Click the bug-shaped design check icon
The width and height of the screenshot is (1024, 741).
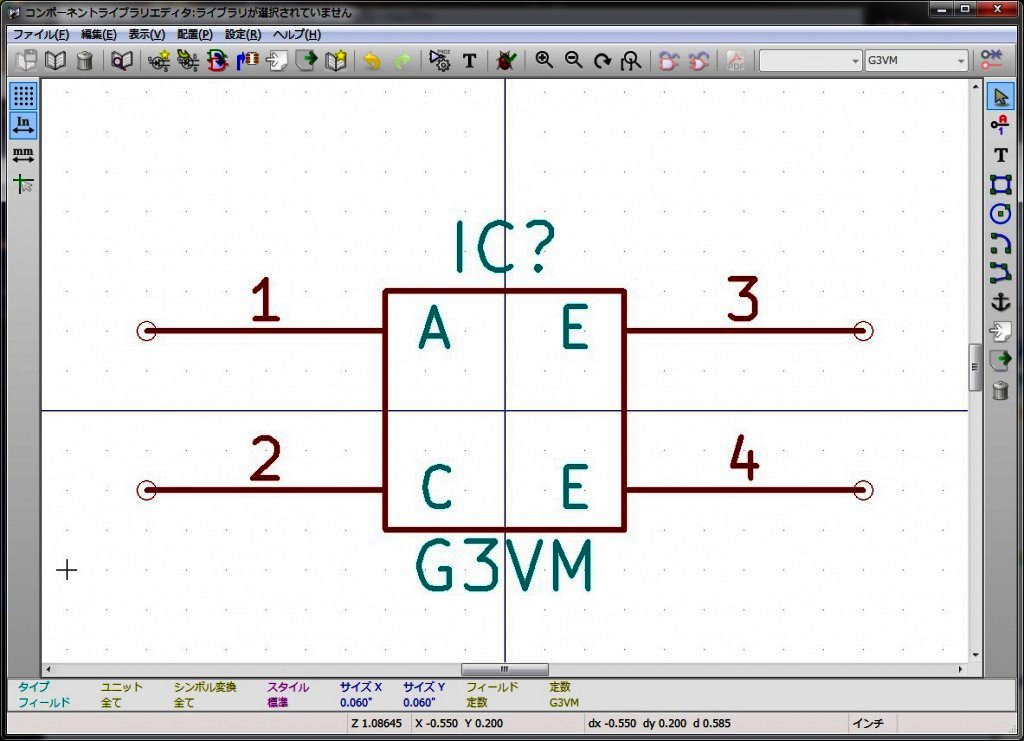point(505,61)
